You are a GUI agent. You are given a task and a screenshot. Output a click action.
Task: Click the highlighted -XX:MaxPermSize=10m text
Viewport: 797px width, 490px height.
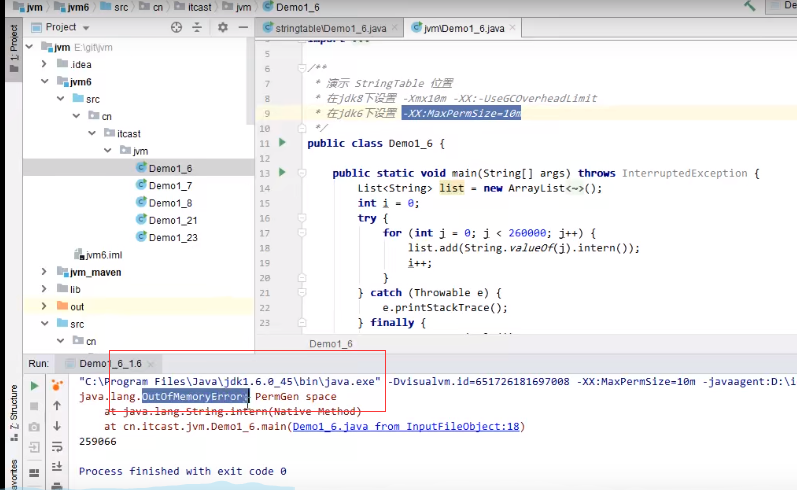[462, 113]
